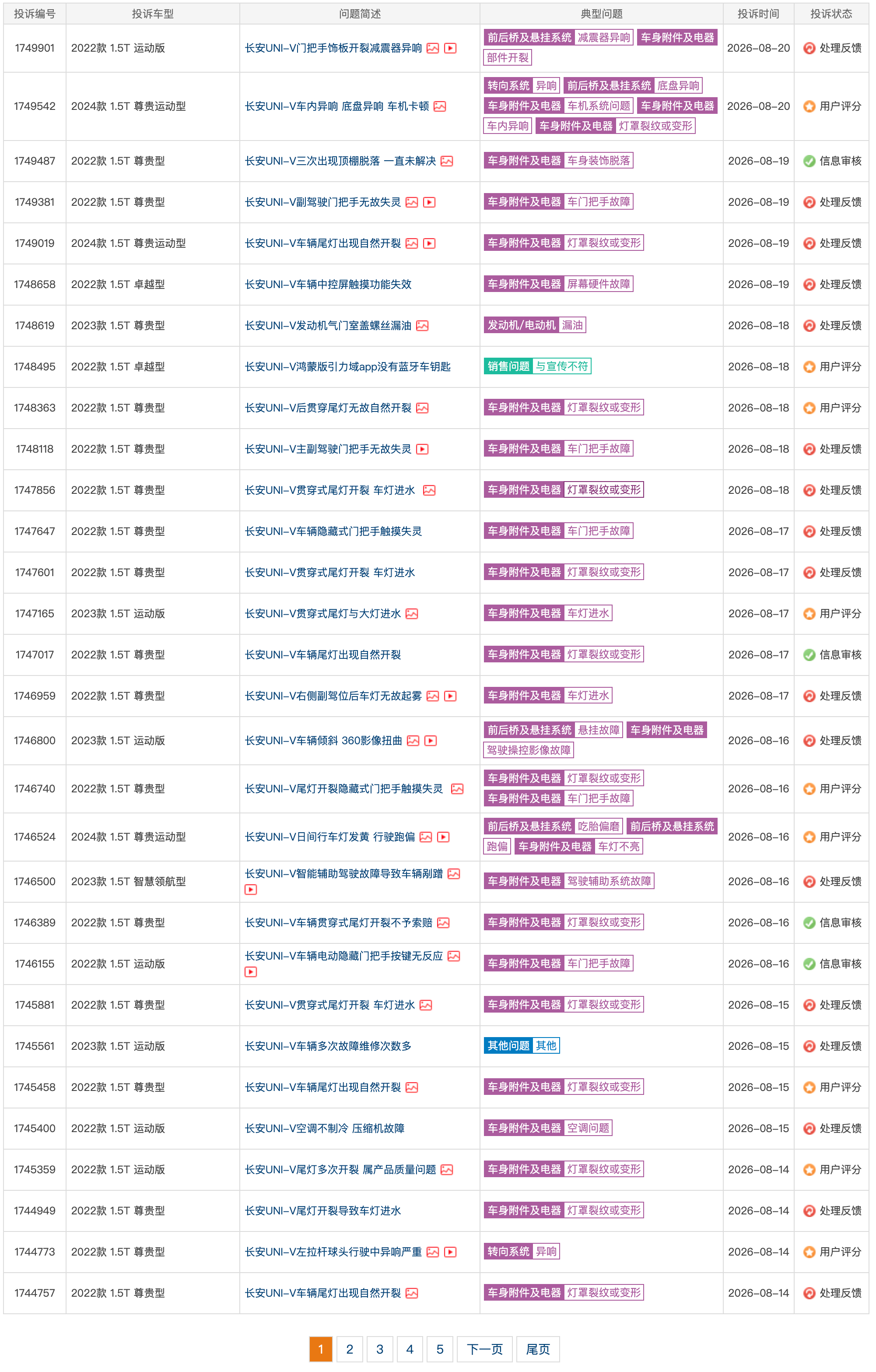The image size is (876, 1372).
Task: Play the video icon for 副驾驶门把手无故失灵
Action: point(429,202)
